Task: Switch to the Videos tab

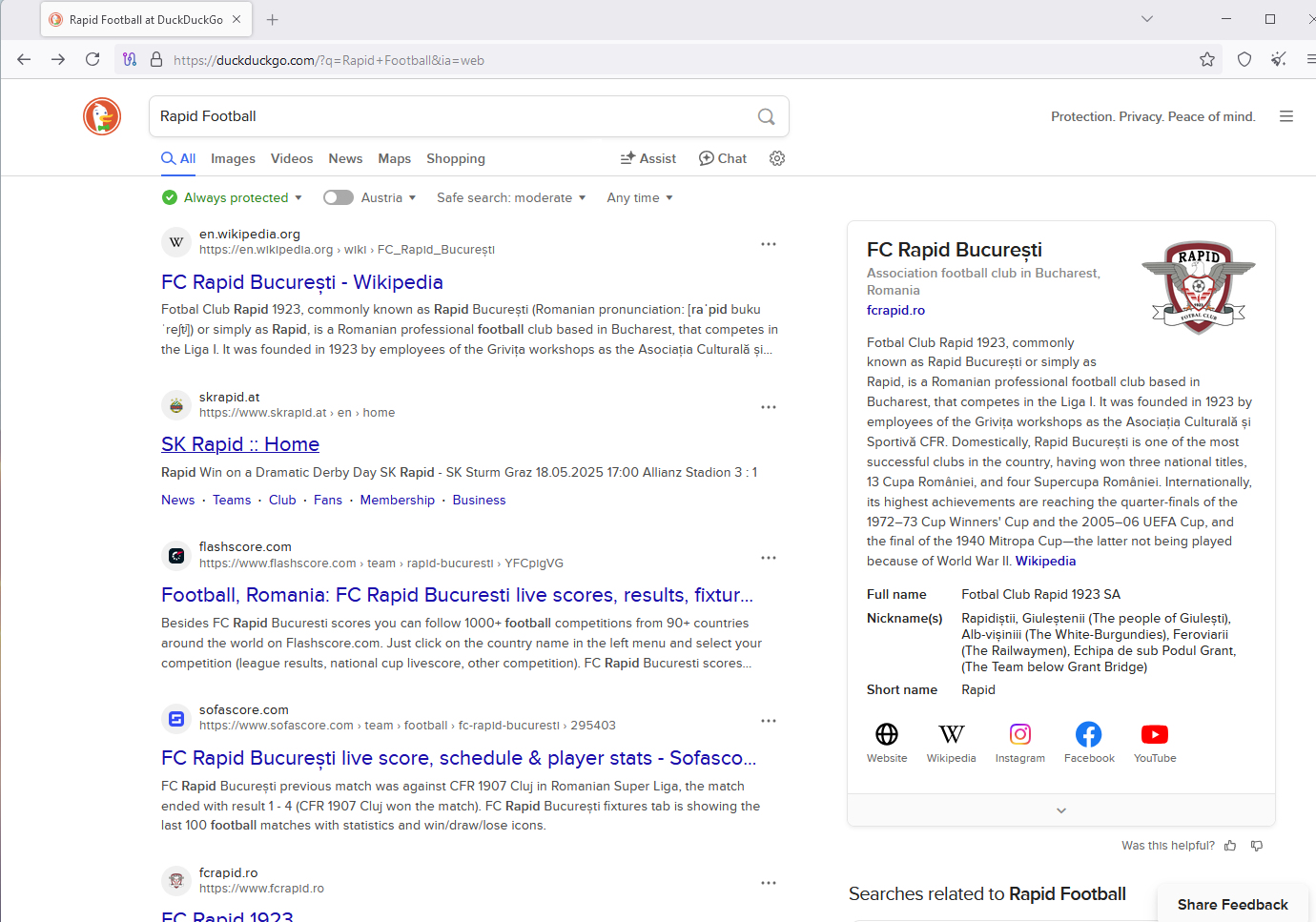Action: pyautogui.click(x=292, y=158)
